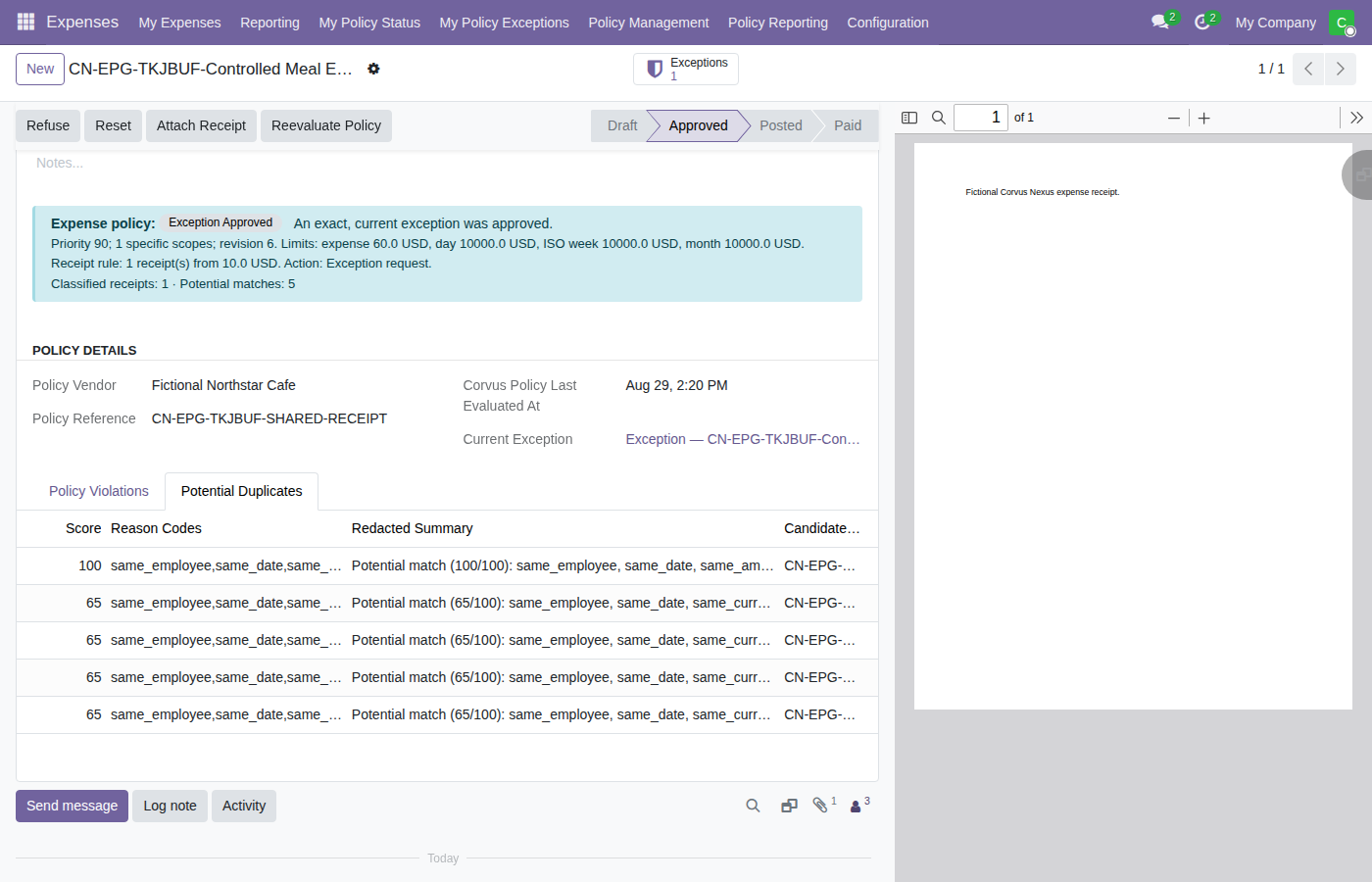The image size is (1372, 882).
Task: Select the Draft status stage
Action: pos(621,125)
